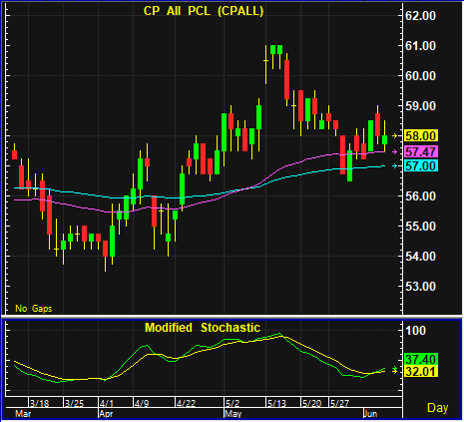Click the long red candle after the 61.00 peak
This screenshot has width=464, height=422.
(287, 79)
